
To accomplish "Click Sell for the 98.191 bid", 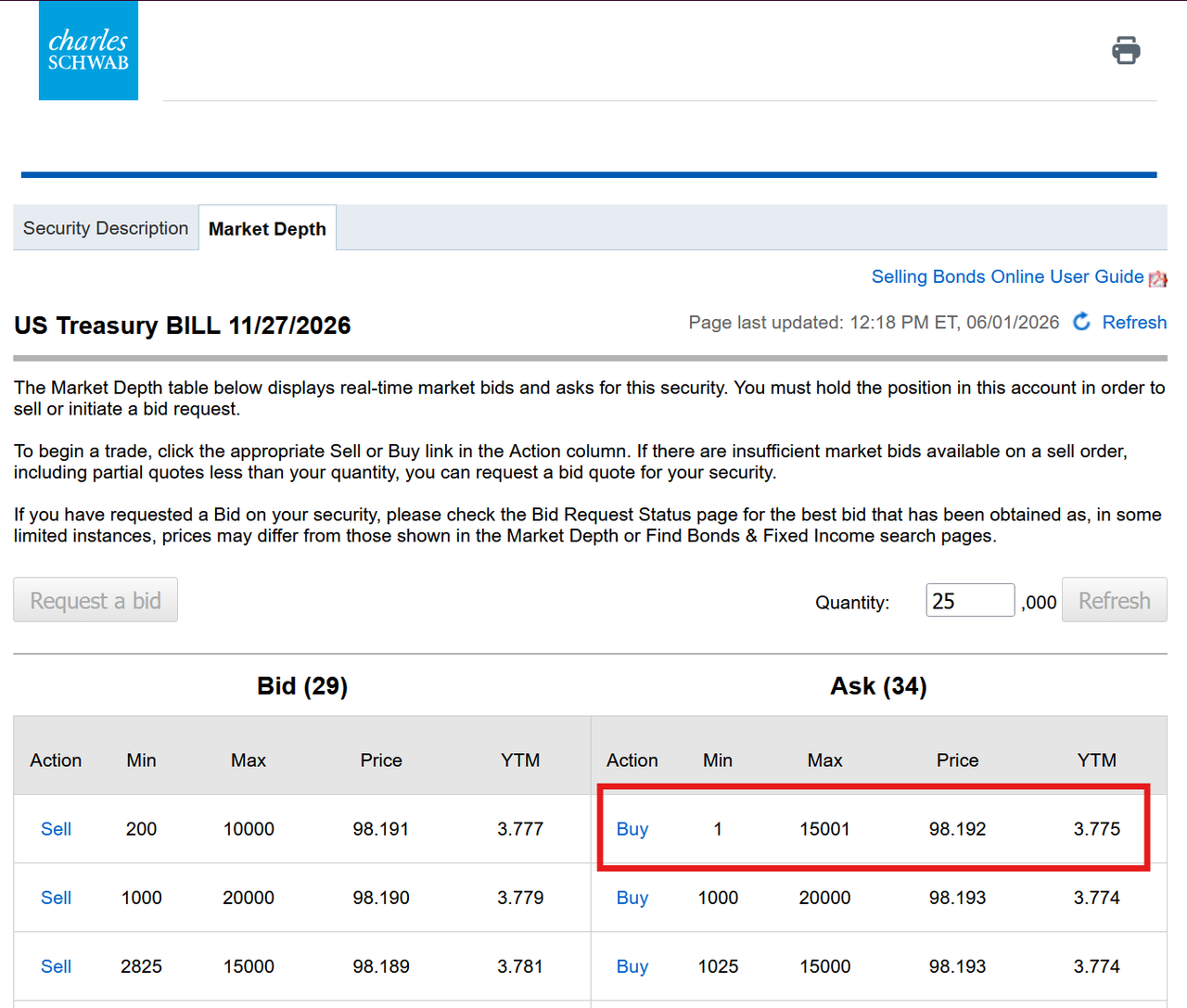I will [x=56, y=829].
